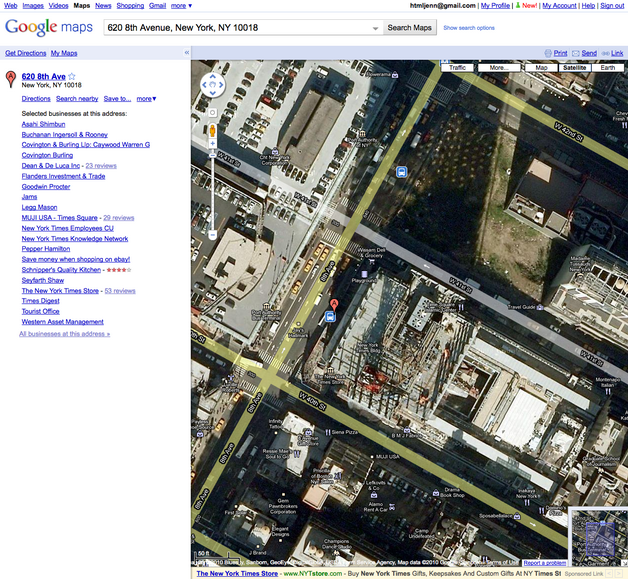Image resolution: width=628 pixels, height=579 pixels.
Task: Click Report a problem link
Action: pos(545,563)
